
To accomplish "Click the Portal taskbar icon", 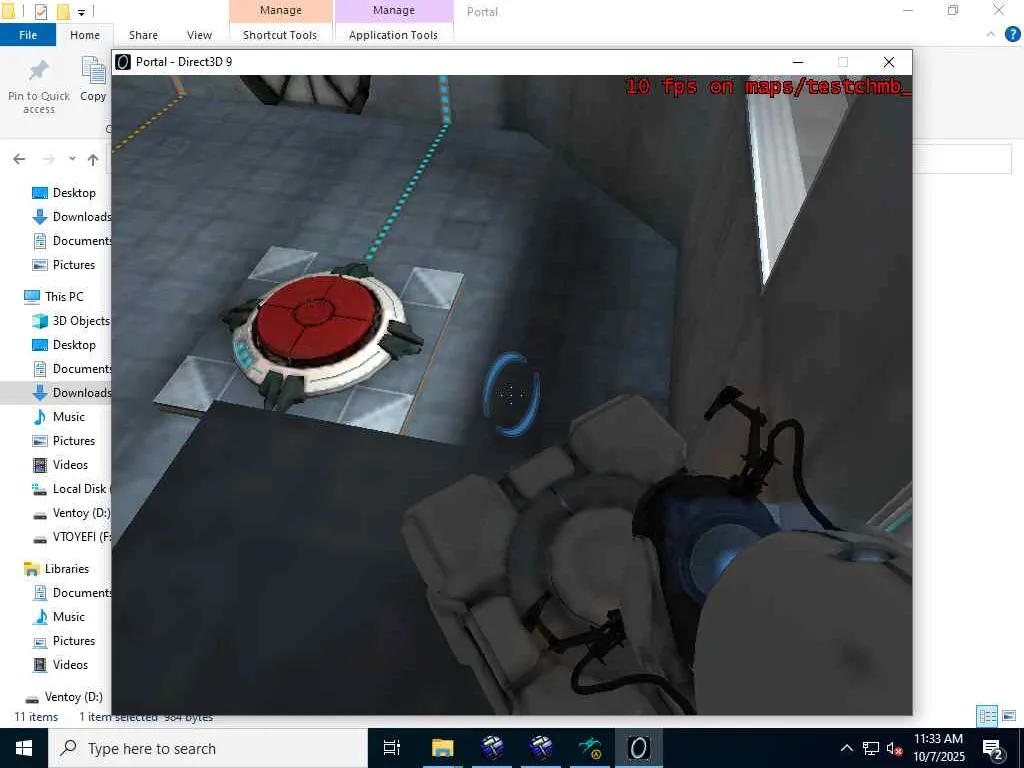I will pyautogui.click(x=639, y=748).
